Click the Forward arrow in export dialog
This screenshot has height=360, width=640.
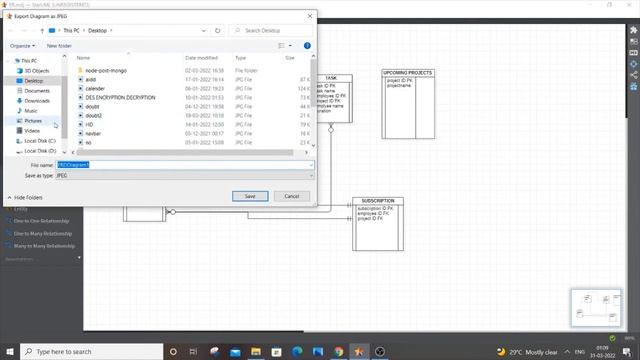pos(24,31)
